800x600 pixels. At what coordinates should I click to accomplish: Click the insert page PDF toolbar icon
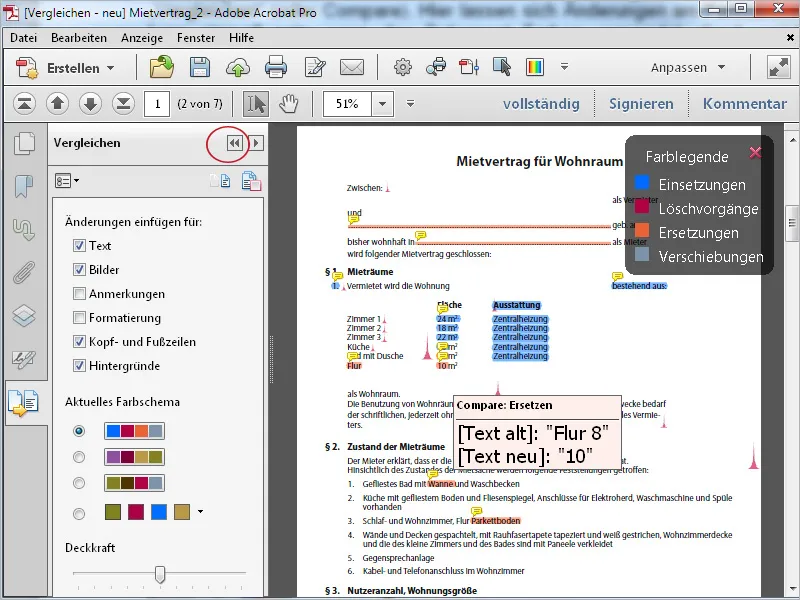(x=469, y=67)
